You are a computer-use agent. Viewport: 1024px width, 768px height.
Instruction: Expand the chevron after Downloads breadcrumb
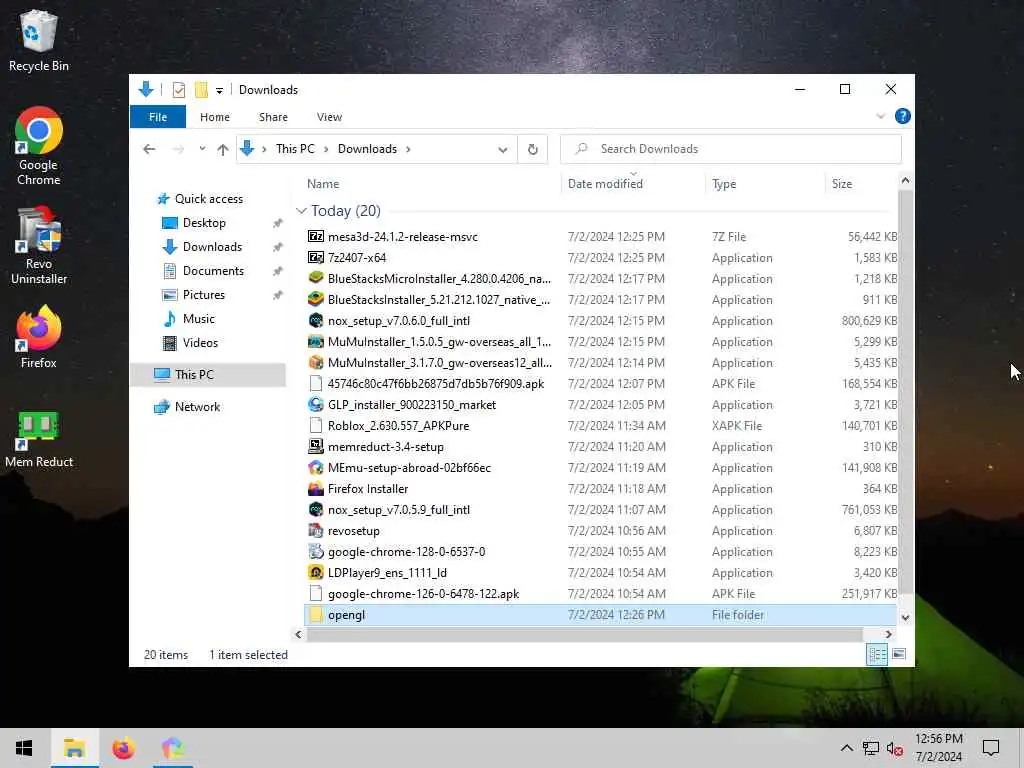point(408,149)
